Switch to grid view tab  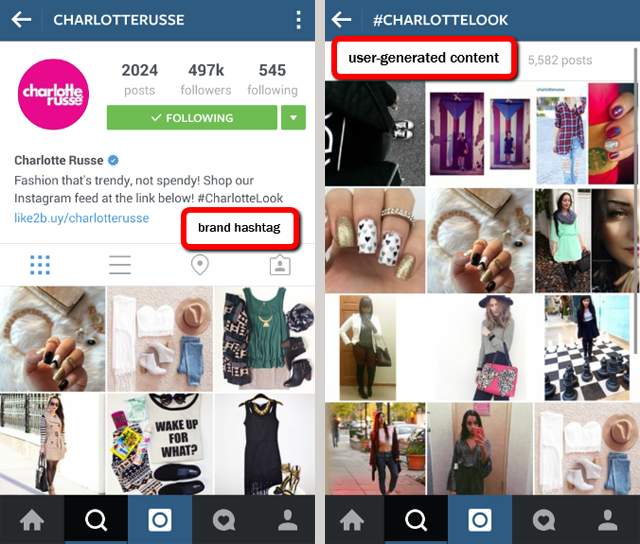tap(40, 265)
